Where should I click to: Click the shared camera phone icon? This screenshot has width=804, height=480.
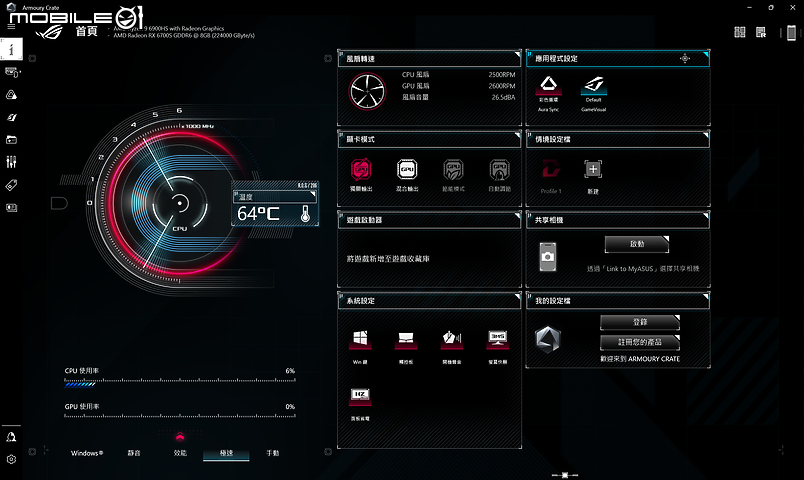548,256
